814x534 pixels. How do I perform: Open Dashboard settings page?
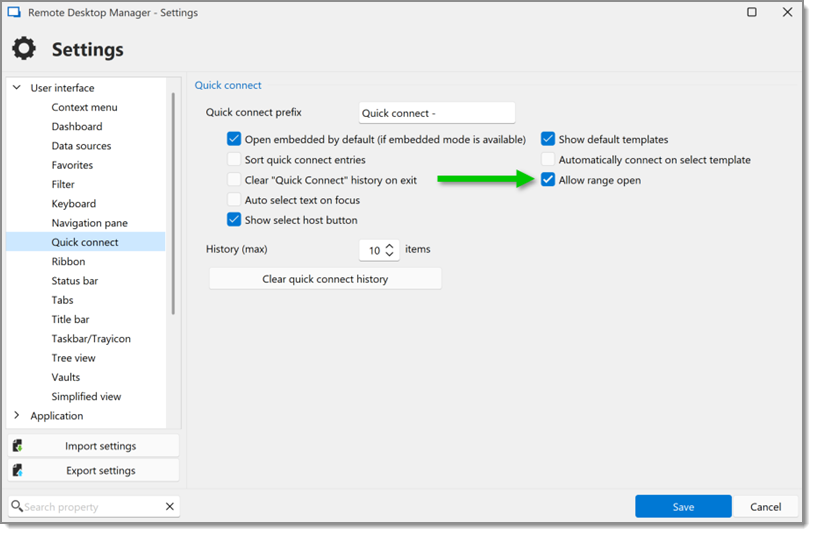(77, 127)
